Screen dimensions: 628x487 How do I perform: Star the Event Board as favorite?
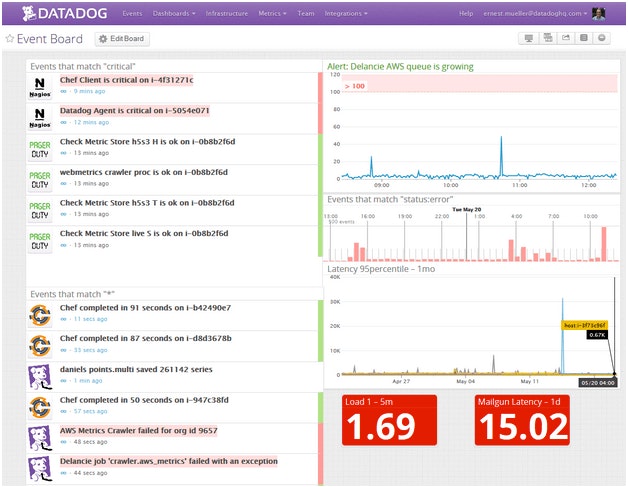10,38
